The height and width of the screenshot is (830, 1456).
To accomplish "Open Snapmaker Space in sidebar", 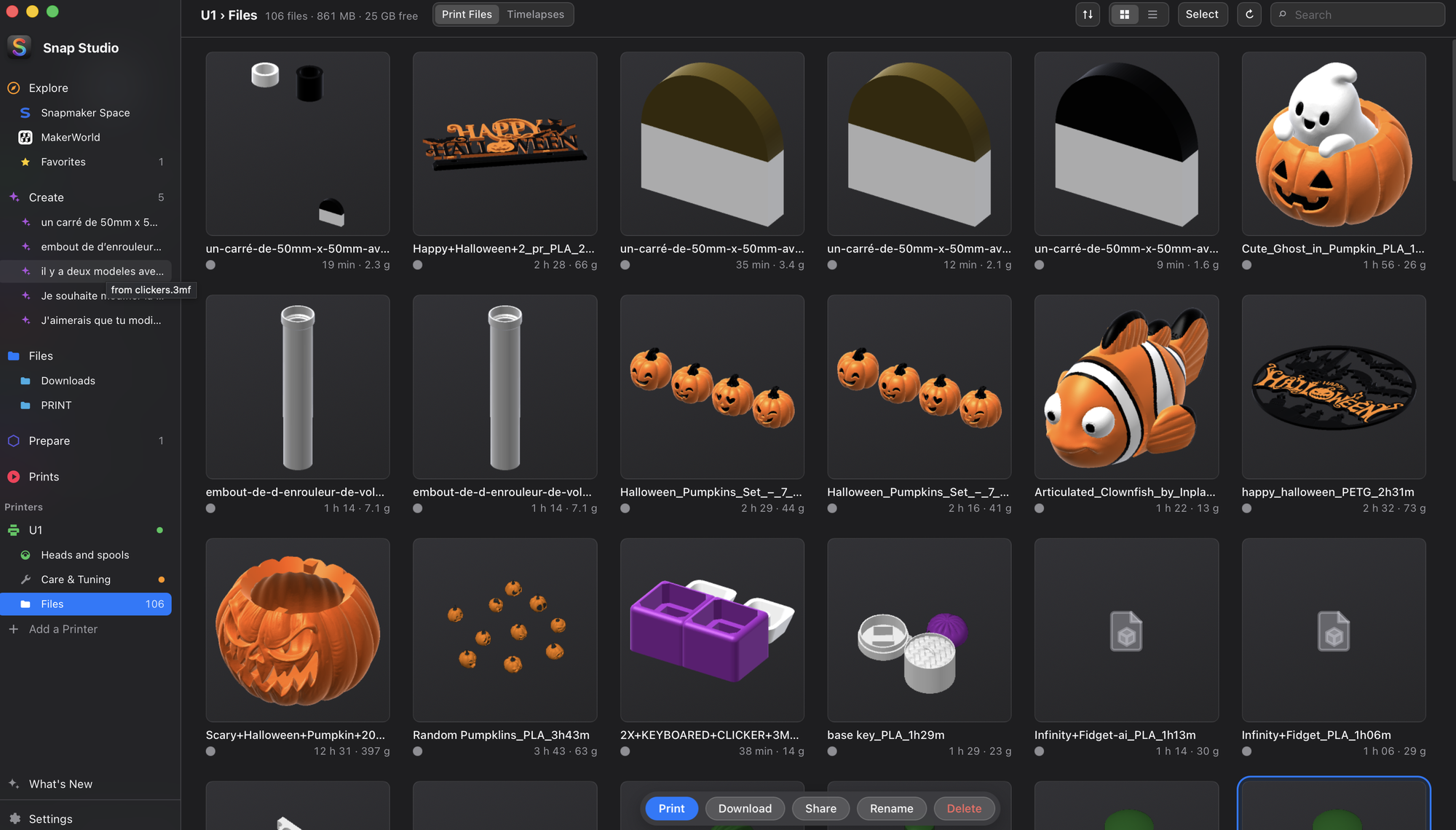I will point(85,113).
